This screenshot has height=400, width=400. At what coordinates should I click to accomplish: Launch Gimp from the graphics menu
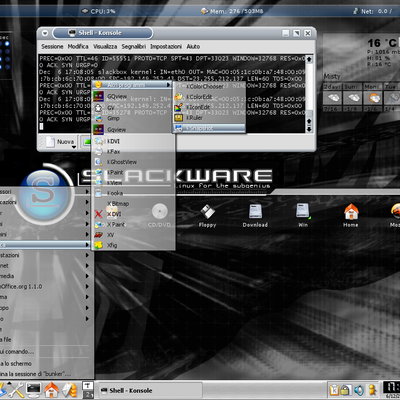tap(132, 118)
